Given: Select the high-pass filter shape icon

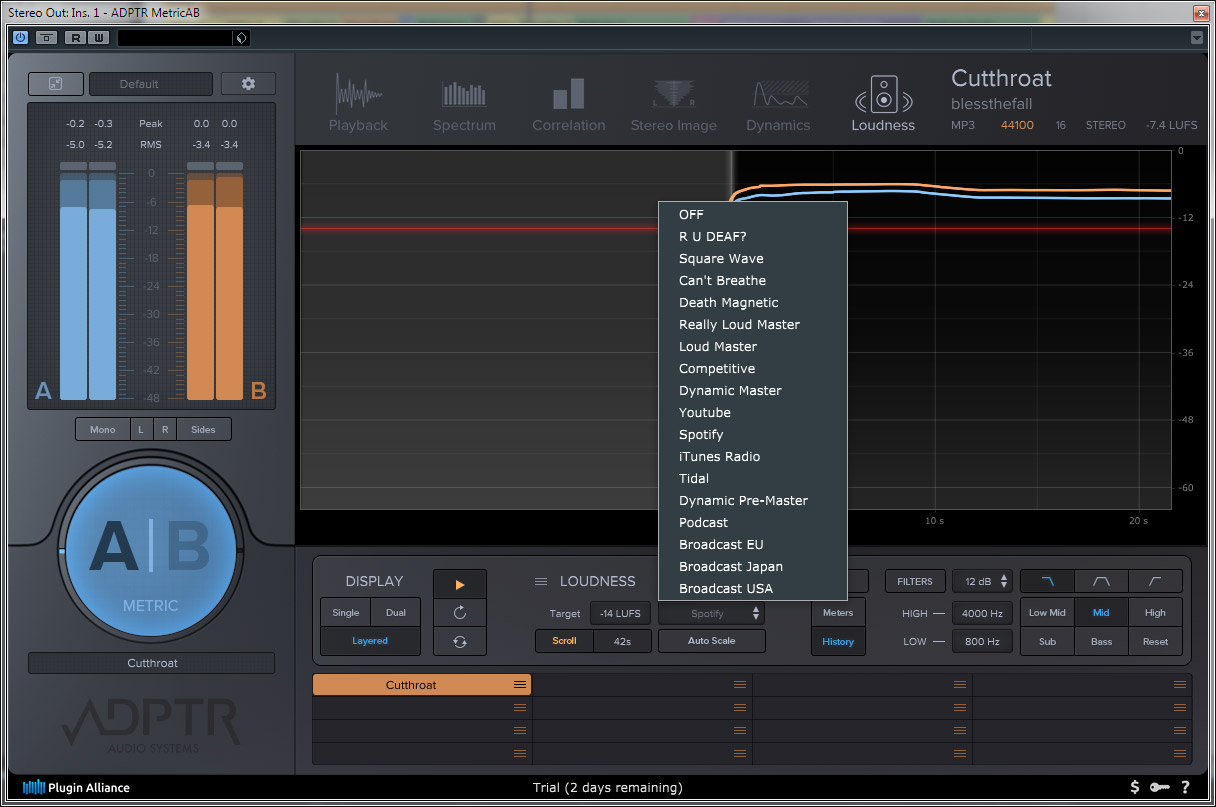Looking at the screenshot, I should pos(1155,581).
